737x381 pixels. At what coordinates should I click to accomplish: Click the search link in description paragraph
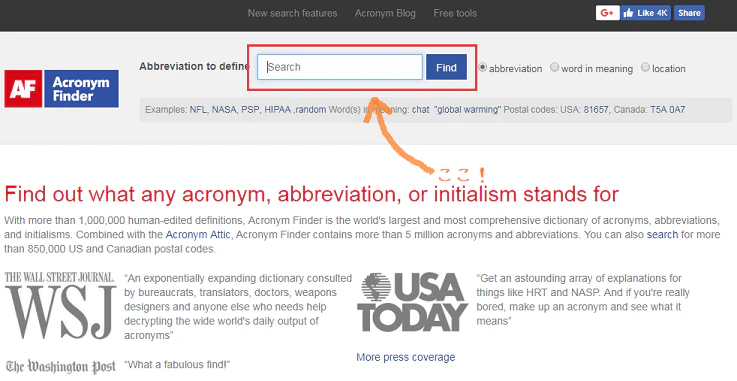[x=662, y=234]
